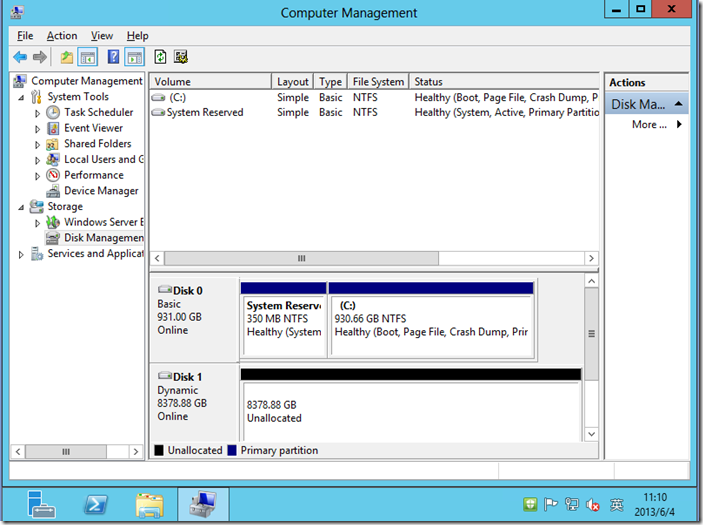Select the System Reserved volume row

[374, 113]
